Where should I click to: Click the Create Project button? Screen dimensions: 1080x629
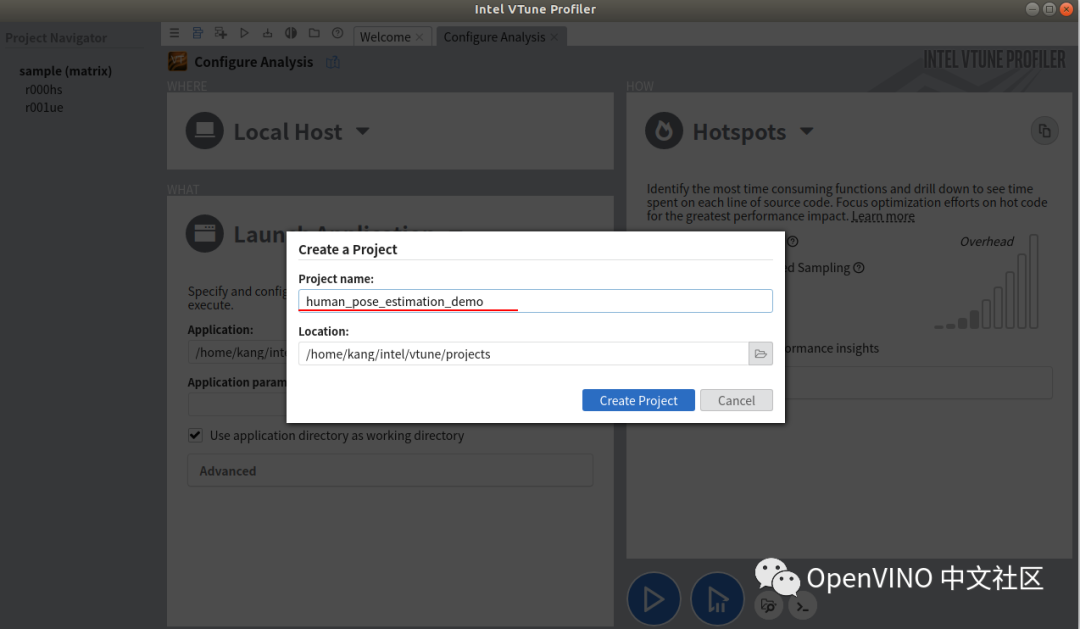coord(638,400)
